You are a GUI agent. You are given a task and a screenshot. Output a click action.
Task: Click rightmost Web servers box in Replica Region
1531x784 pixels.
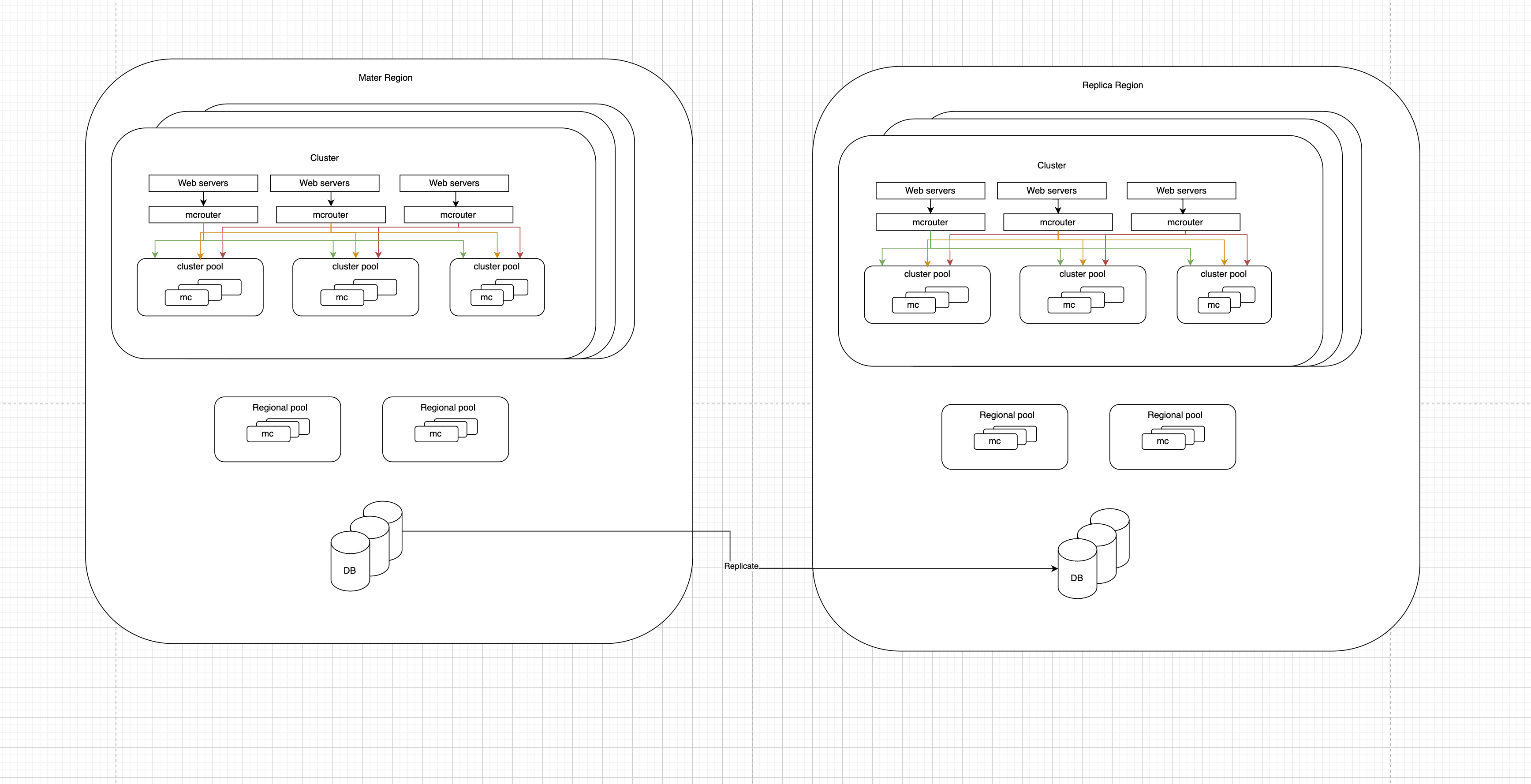[x=1181, y=191]
